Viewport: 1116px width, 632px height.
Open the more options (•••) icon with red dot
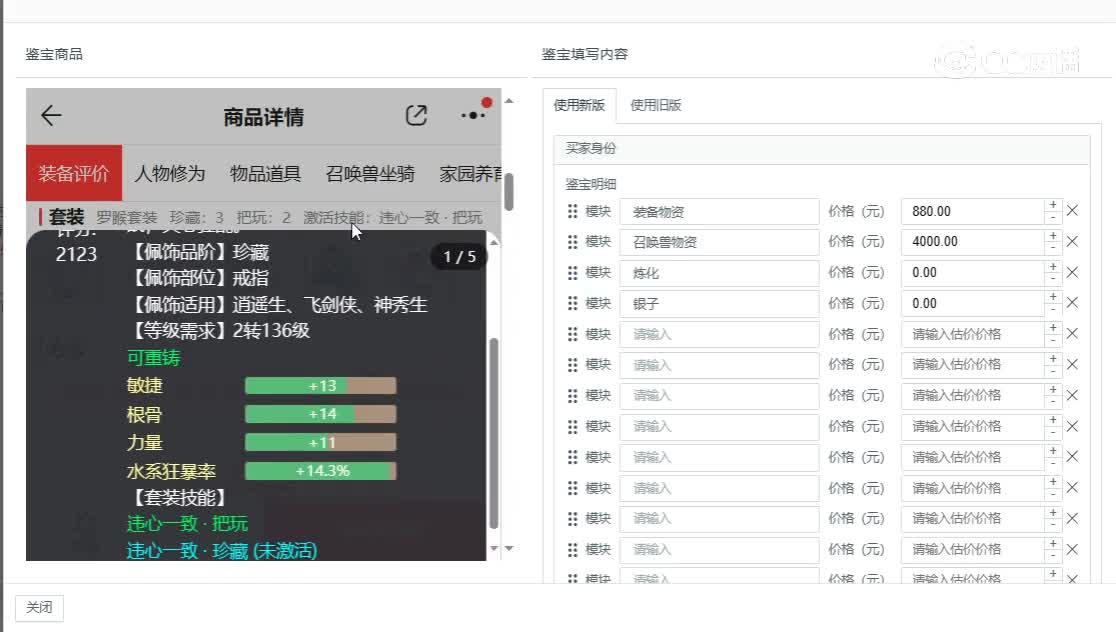click(x=471, y=116)
